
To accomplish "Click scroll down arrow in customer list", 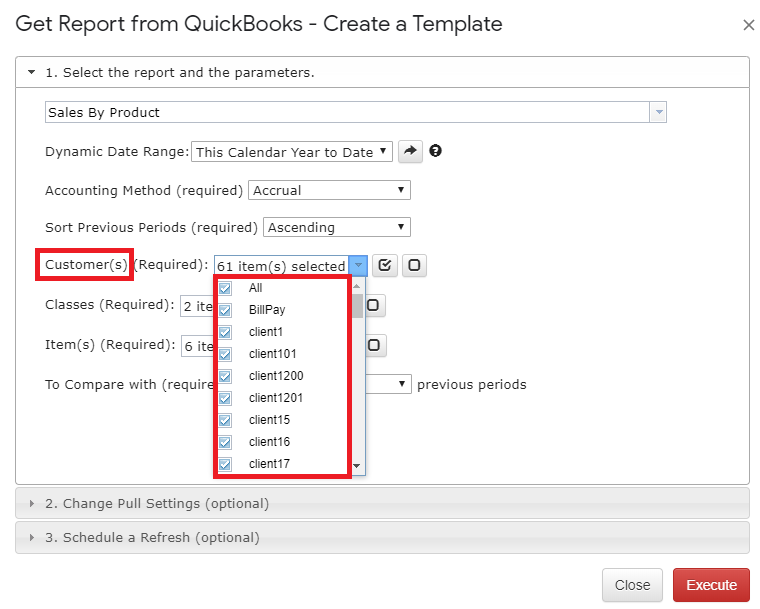I will pos(357,466).
